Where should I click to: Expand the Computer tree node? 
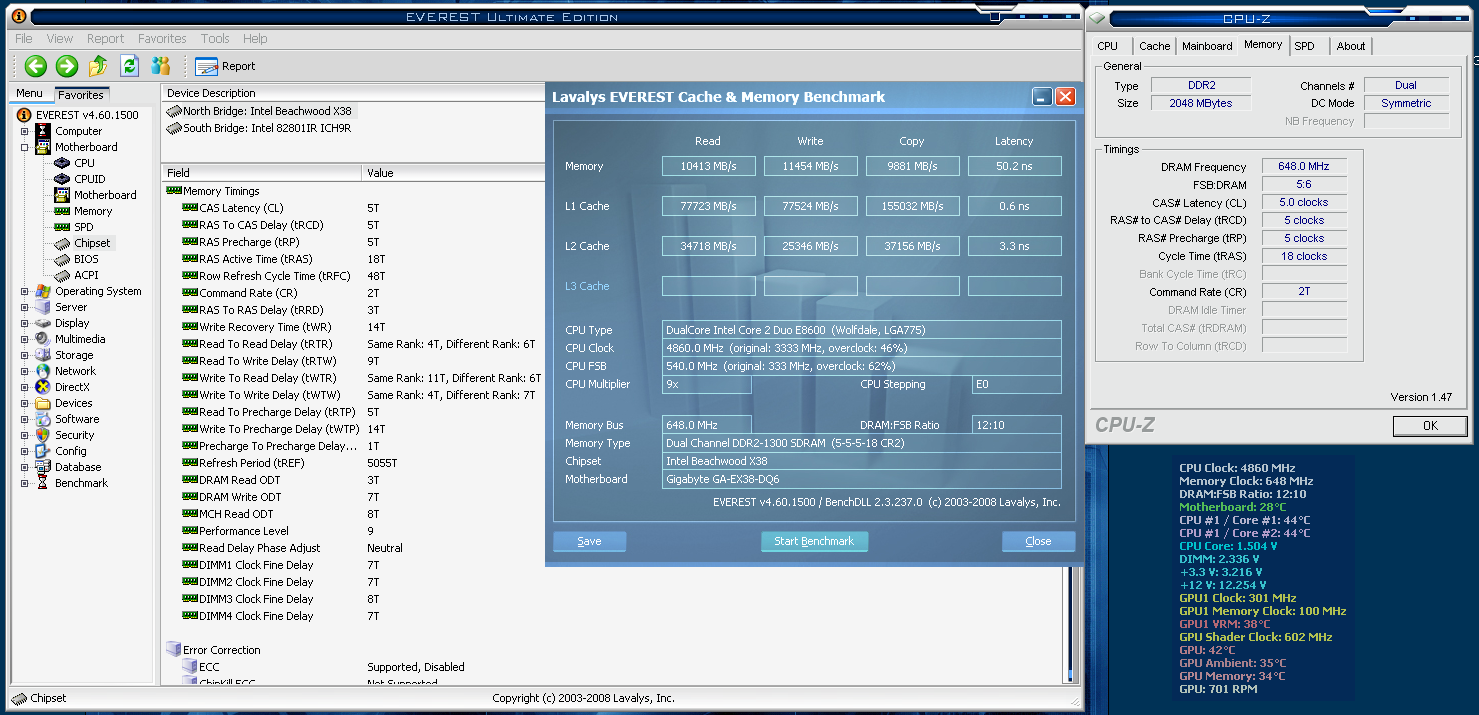point(25,131)
